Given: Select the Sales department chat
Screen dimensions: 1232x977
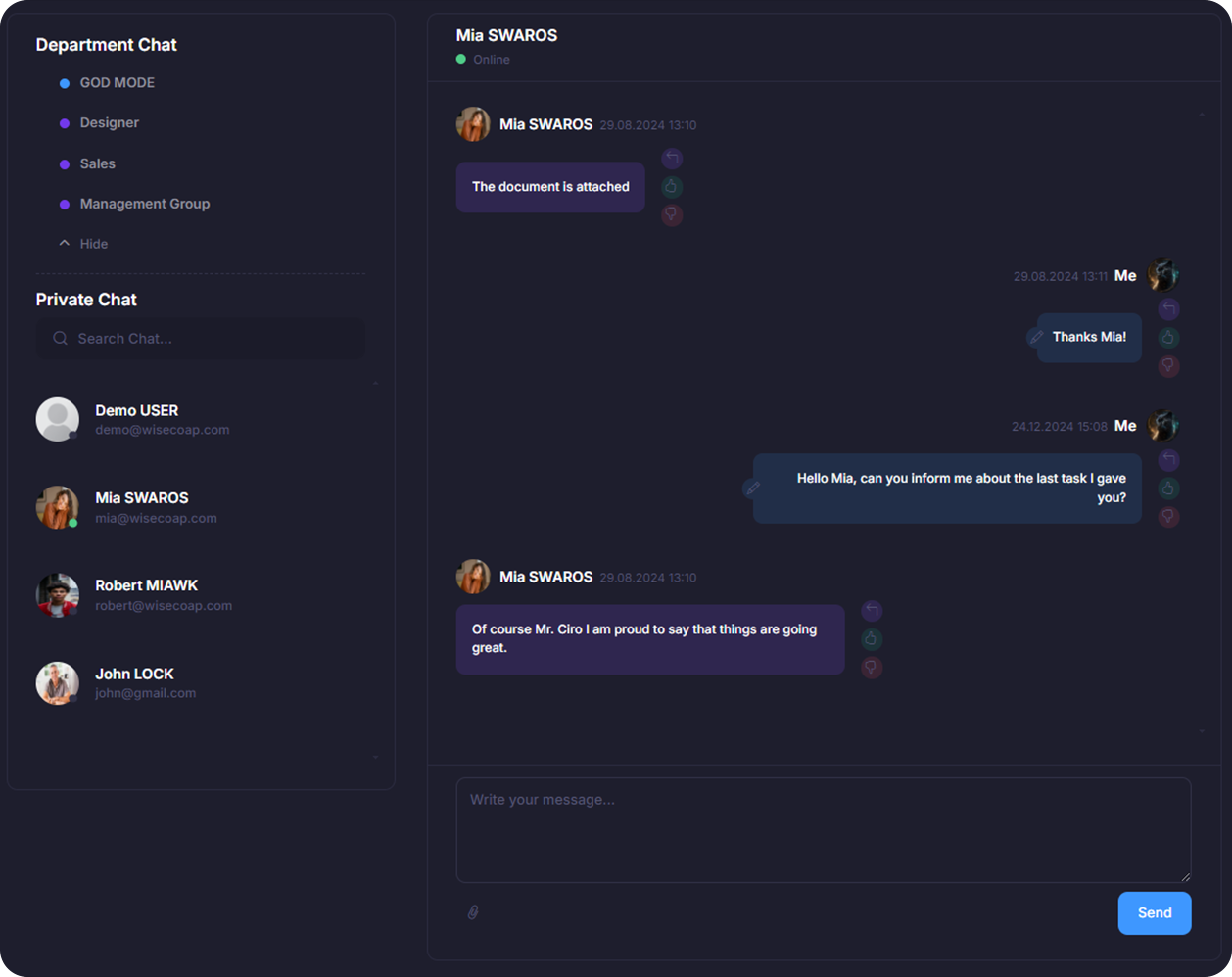Looking at the screenshot, I should click(97, 163).
